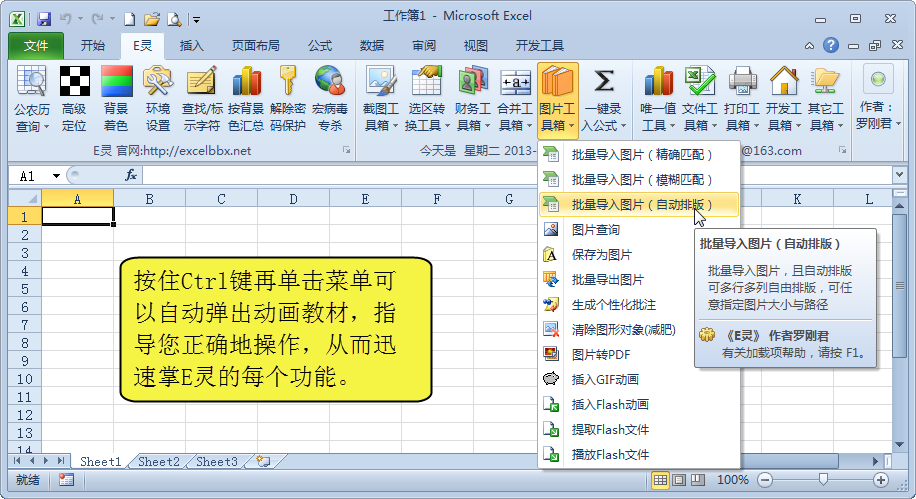
Task: Launch 查找/标示字符 tool
Action: [202, 98]
